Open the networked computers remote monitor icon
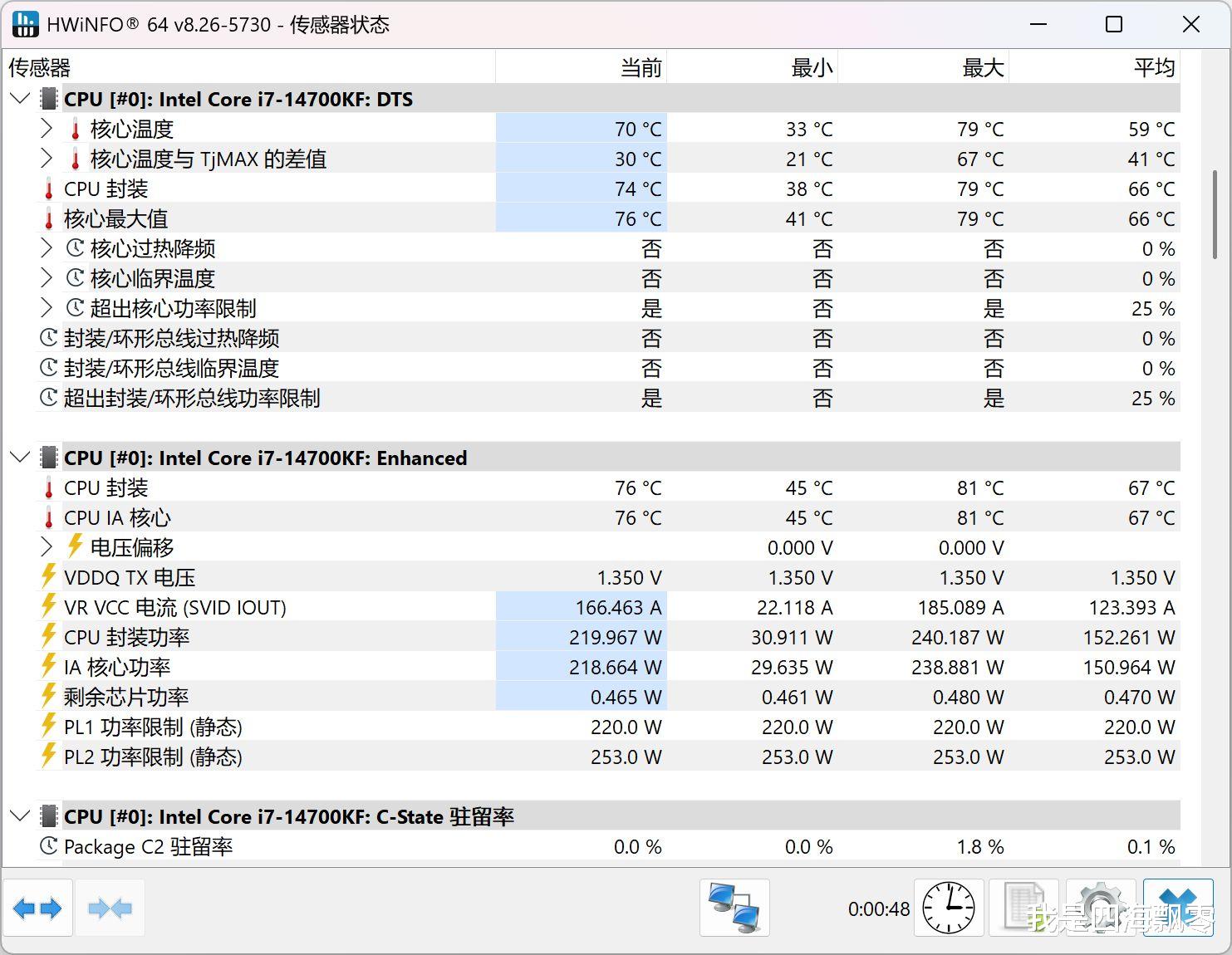 [x=734, y=908]
